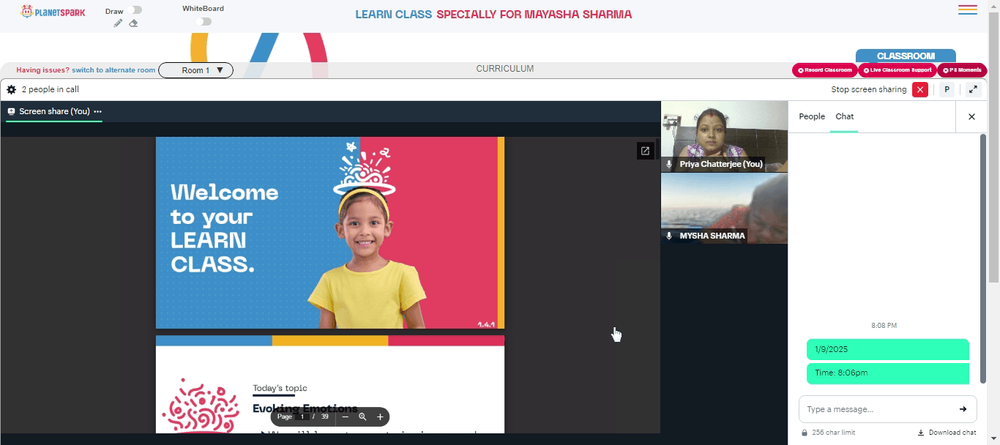Click the 1/9/2025 chat message
Screen dimensions: 1000x445
click(888, 349)
